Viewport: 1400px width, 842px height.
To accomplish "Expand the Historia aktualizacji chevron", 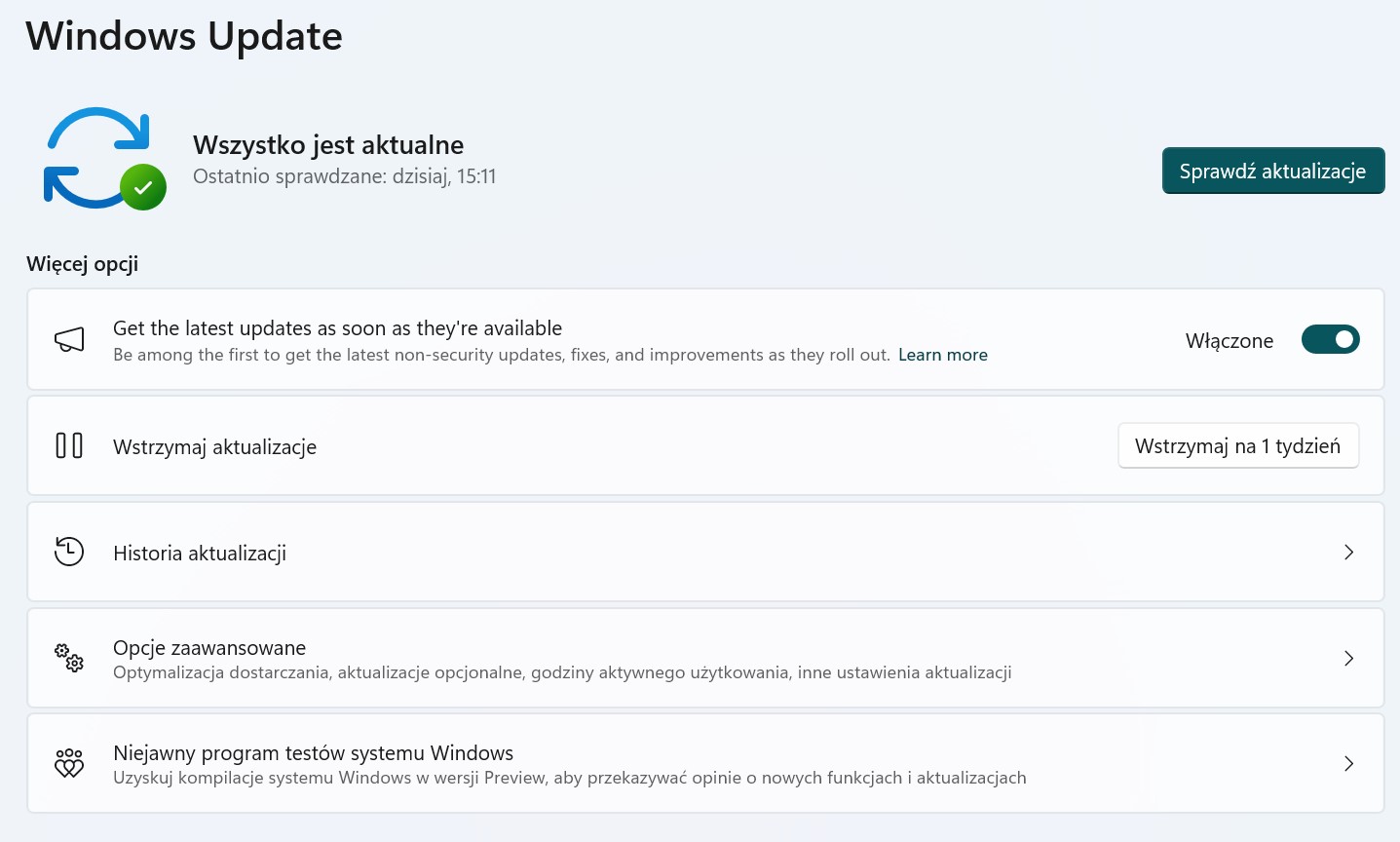I will click(1348, 552).
